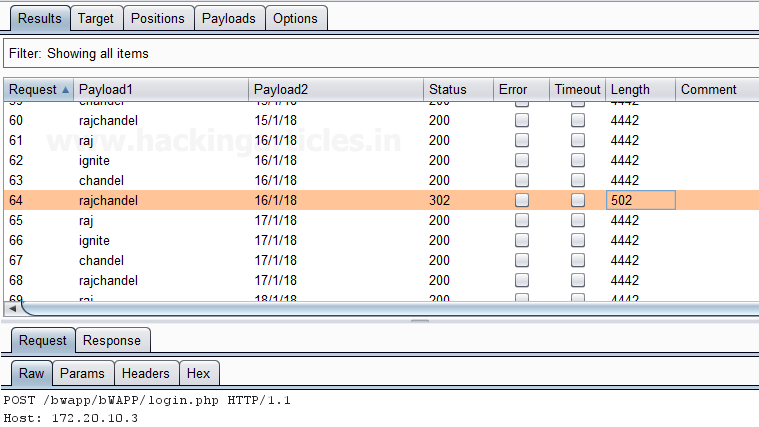Click status 200 in request 61 row
This screenshot has width=759, height=427.
click(440, 140)
